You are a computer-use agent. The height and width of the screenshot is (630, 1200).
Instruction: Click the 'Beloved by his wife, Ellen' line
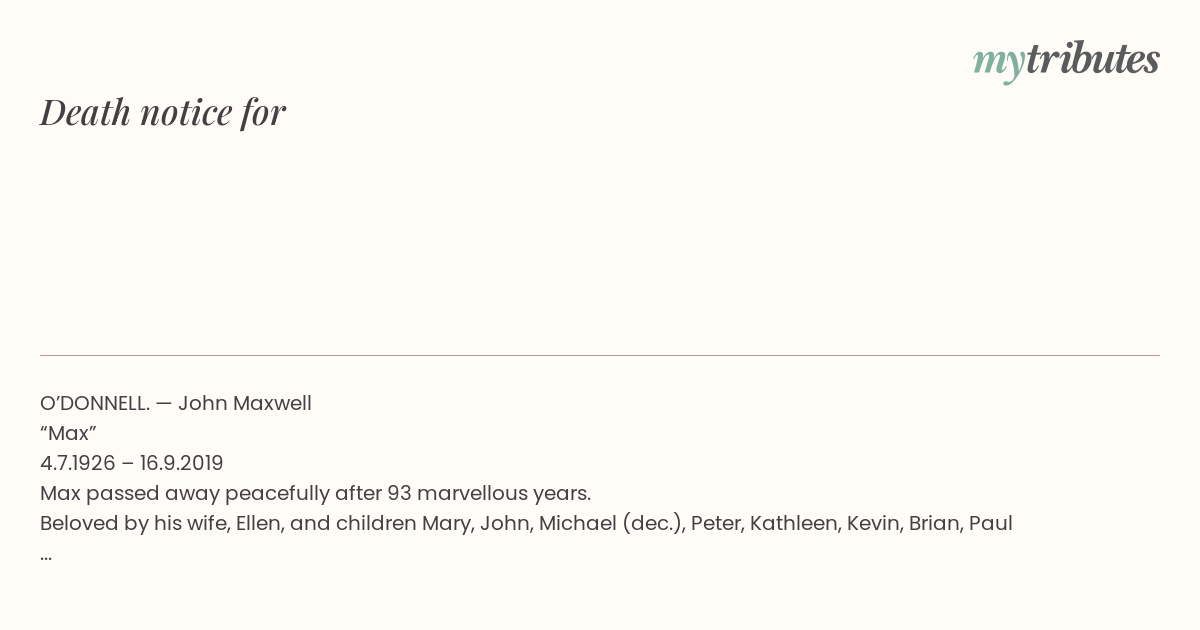click(526, 523)
